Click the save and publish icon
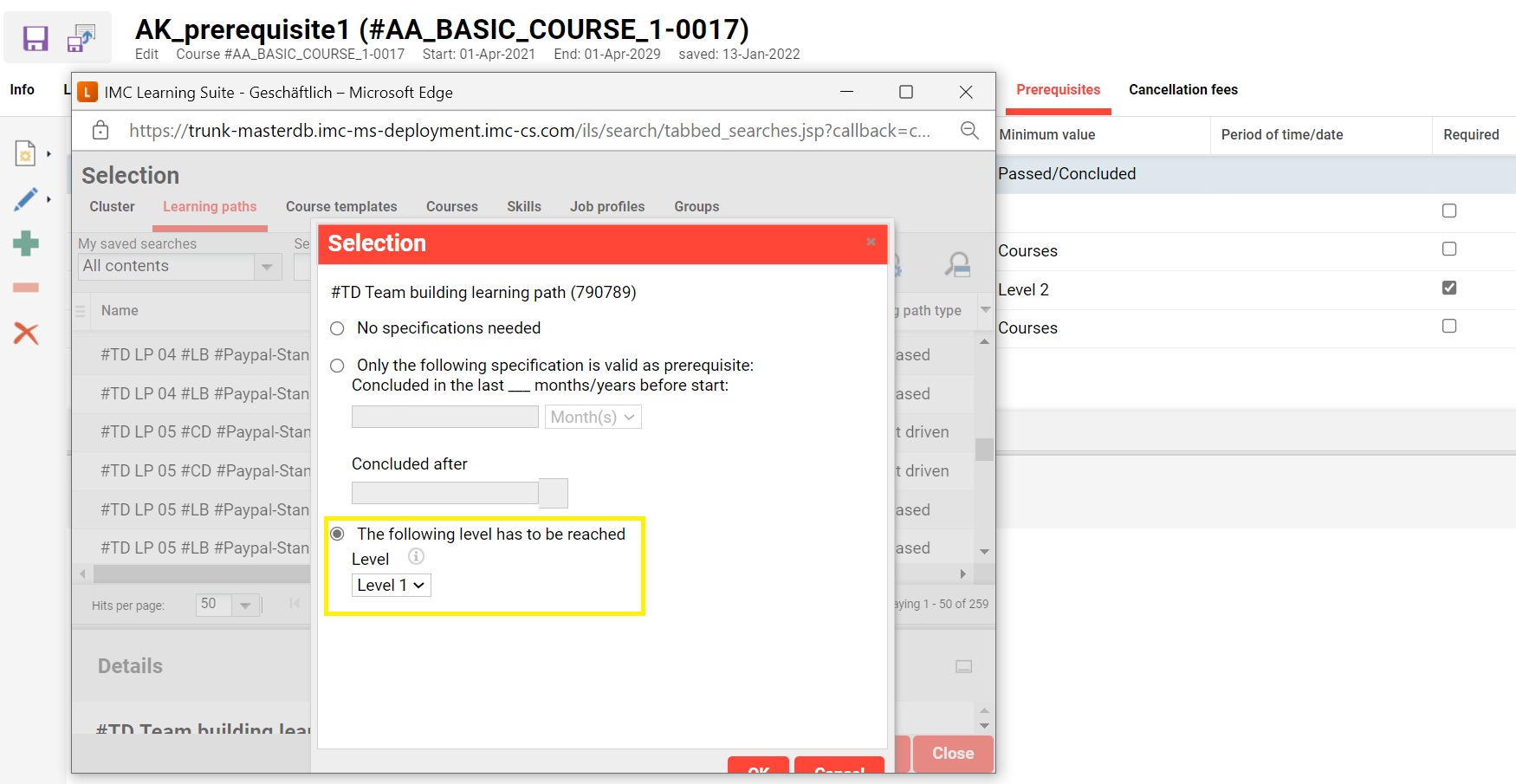1516x784 pixels. 81,38
